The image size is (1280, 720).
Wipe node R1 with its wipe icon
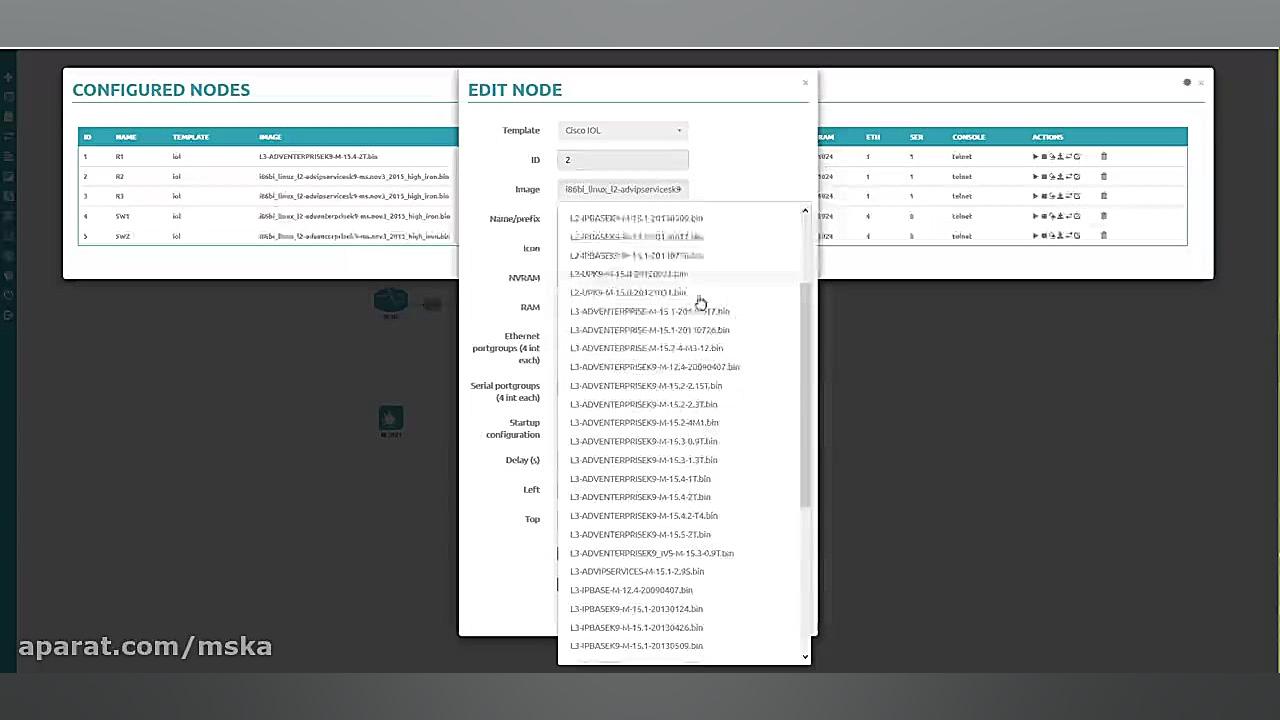1052,157
